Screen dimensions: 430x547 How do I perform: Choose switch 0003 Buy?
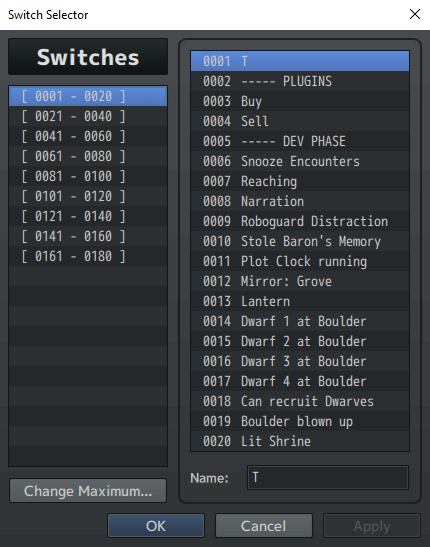300,101
